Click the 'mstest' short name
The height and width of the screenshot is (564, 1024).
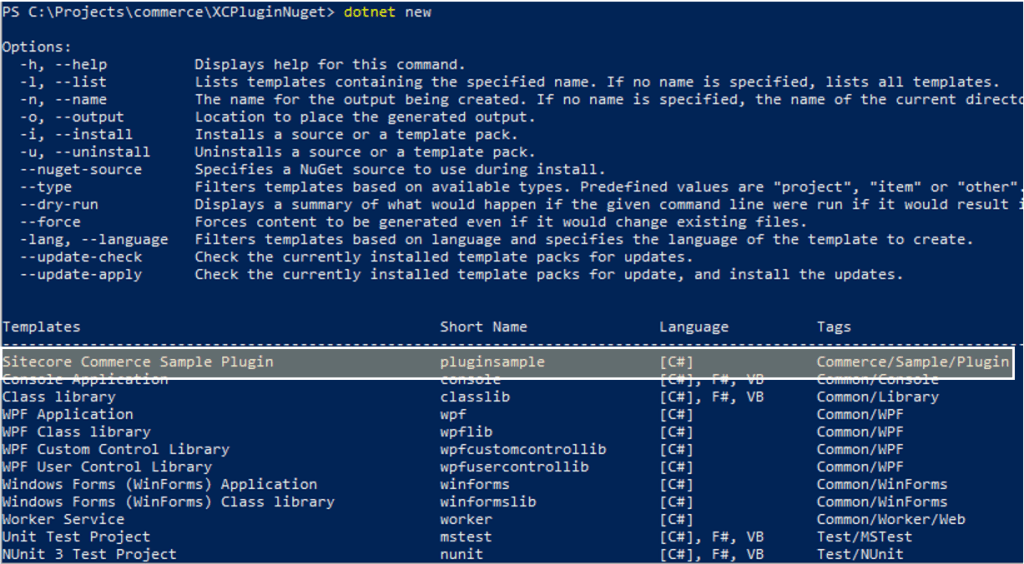pyautogui.click(x=466, y=537)
